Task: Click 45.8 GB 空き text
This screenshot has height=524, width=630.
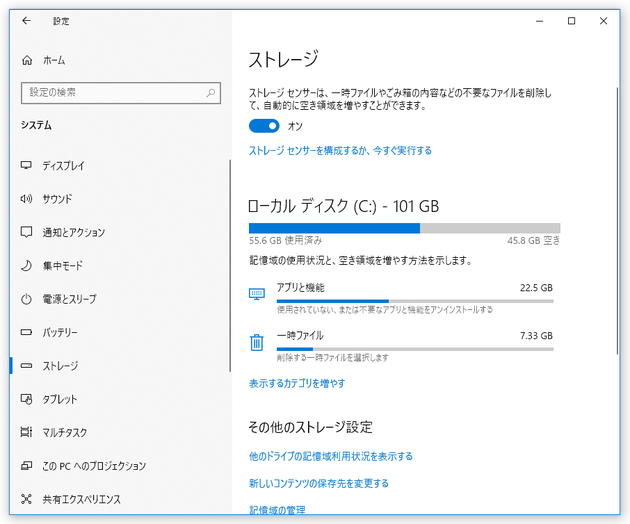Action: [533, 240]
